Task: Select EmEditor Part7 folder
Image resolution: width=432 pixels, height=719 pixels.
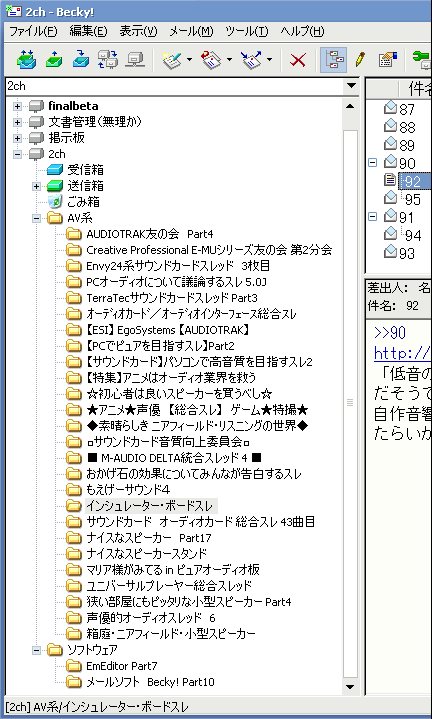Action: tap(122, 666)
